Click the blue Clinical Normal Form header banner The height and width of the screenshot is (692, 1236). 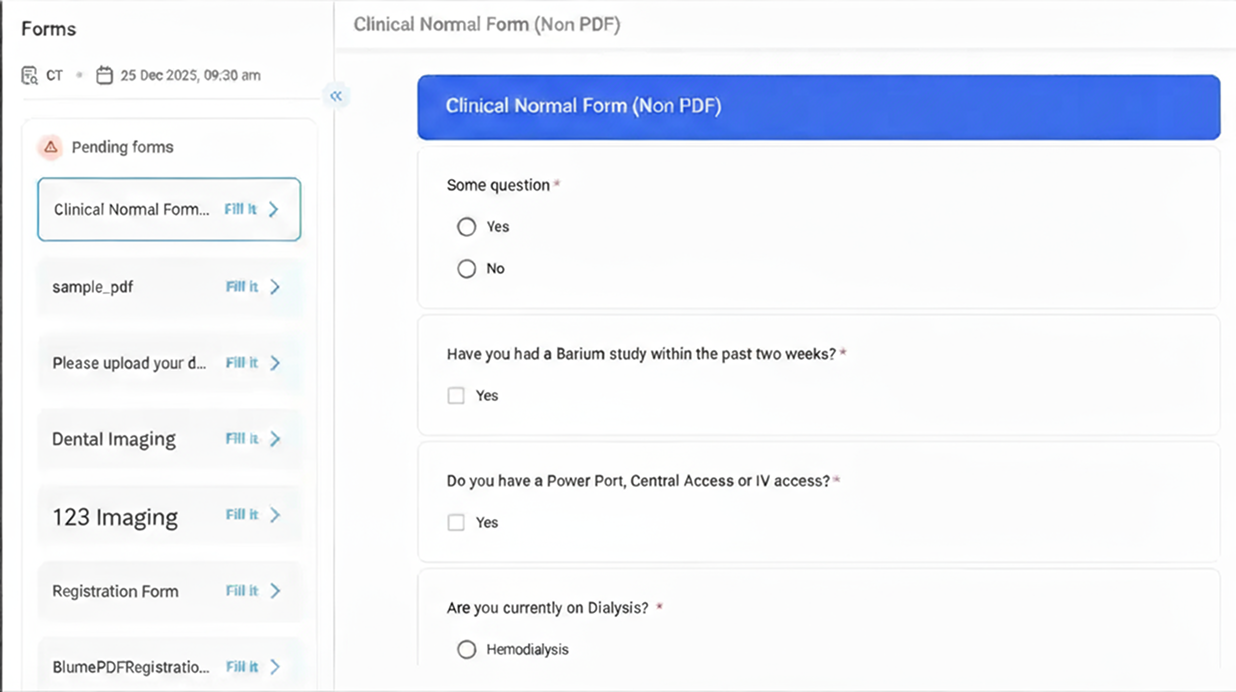coord(818,106)
